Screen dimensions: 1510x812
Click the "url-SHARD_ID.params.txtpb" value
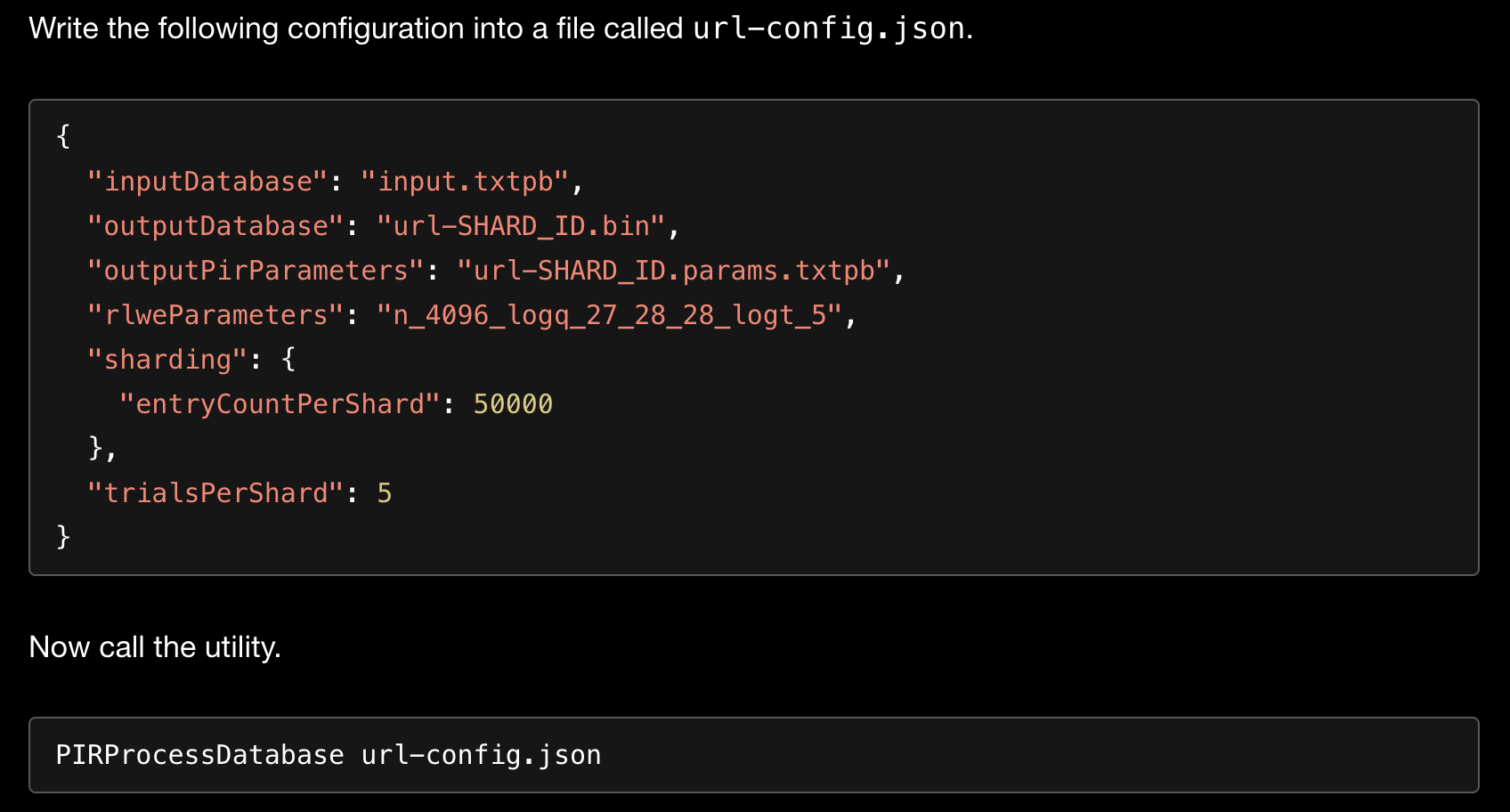[673, 271]
